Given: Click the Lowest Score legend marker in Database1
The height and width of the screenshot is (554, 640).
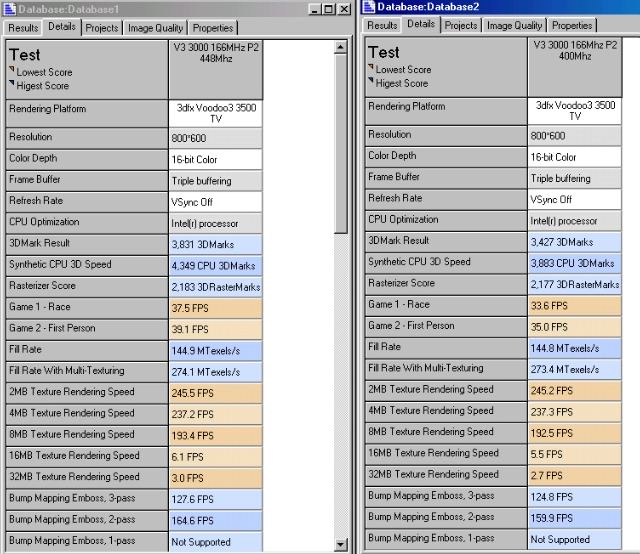Looking at the screenshot, I should pos(11,70).
